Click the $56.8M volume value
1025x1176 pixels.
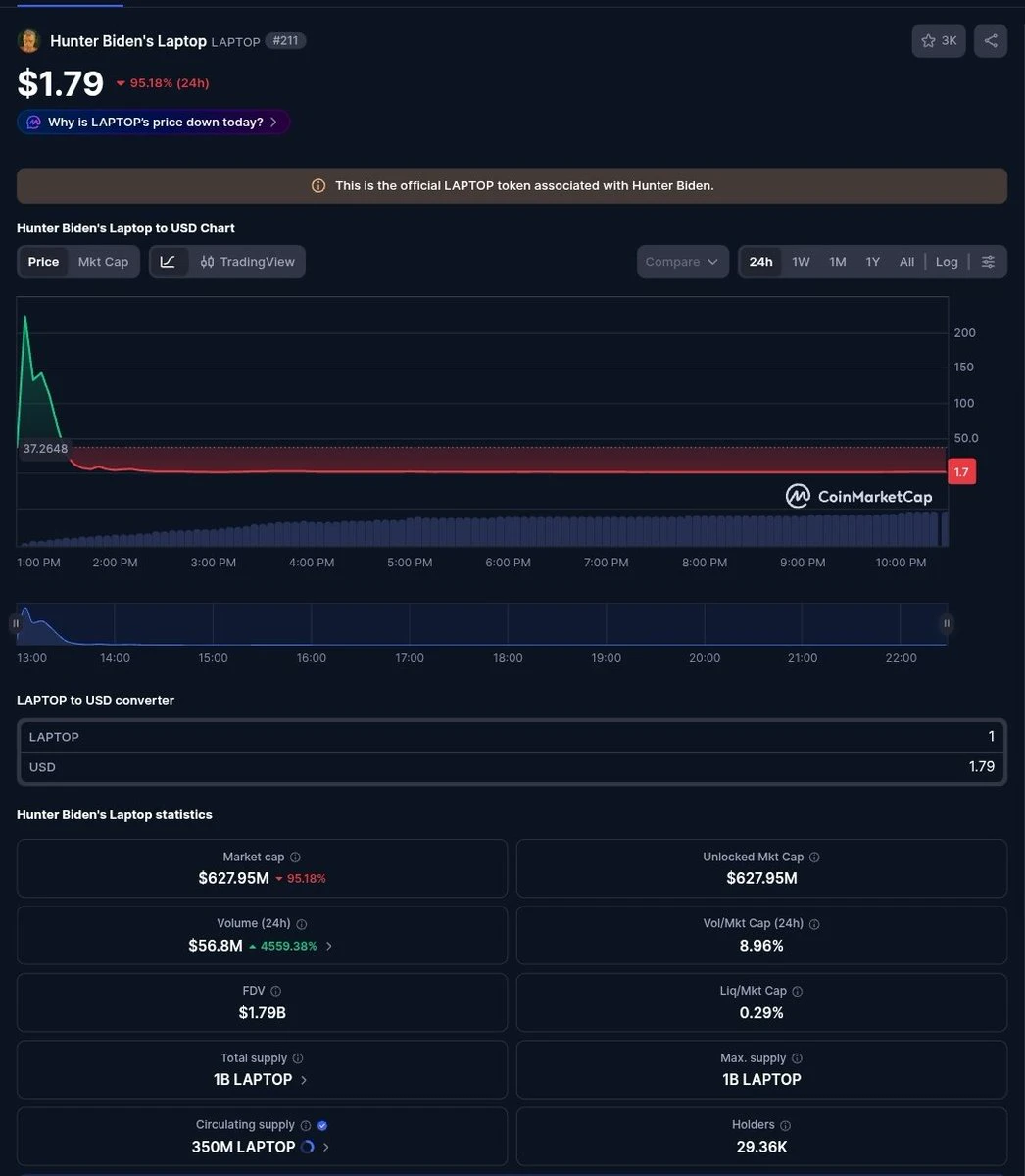point(216,946)
